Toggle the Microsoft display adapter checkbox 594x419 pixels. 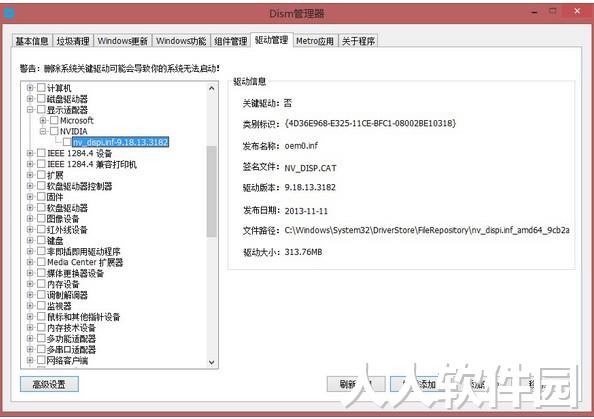(54, 120)
